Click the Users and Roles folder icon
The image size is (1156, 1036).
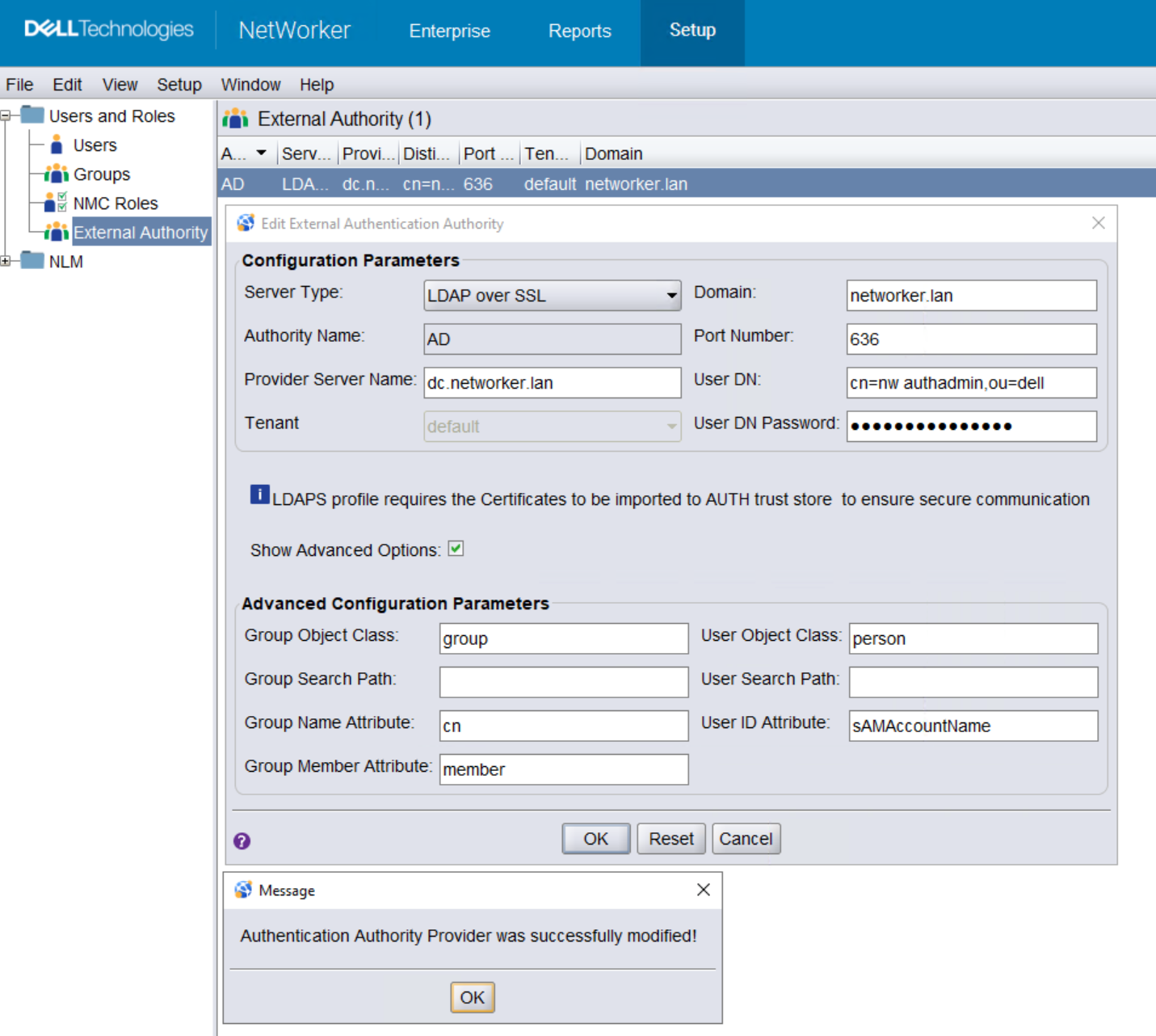click(32, 116)
